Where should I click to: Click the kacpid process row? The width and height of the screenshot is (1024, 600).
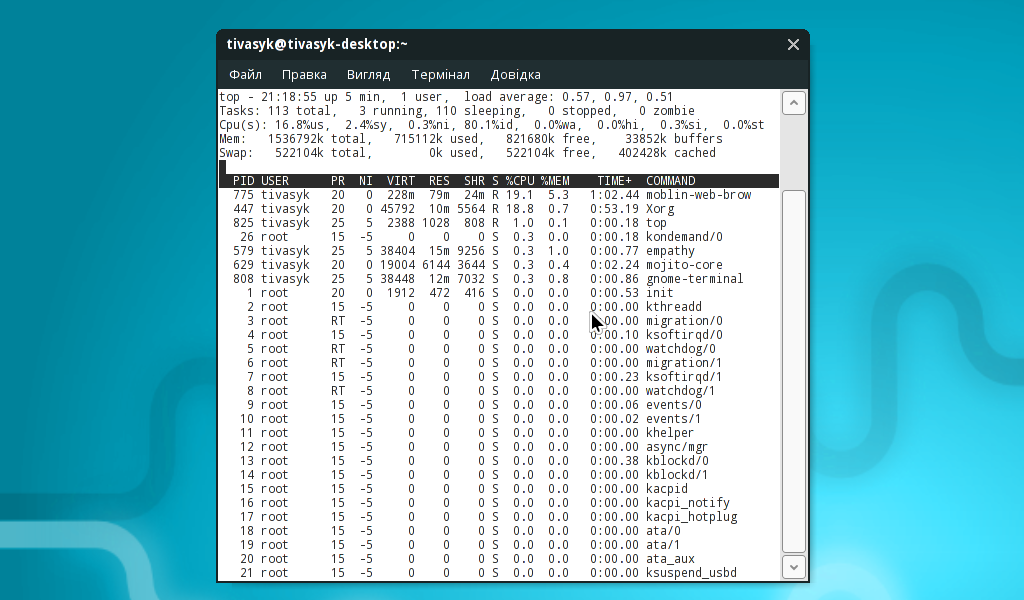[x=499, y=489]
